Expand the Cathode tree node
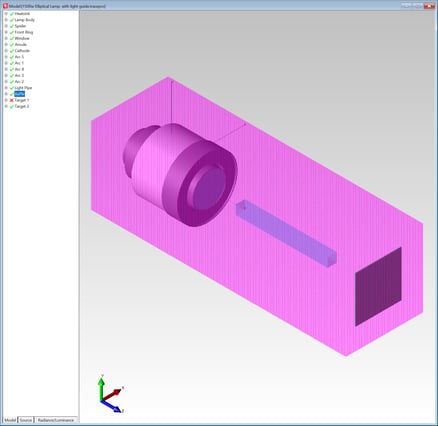This screenshot has width=438, height=426. tap(6, 51)
